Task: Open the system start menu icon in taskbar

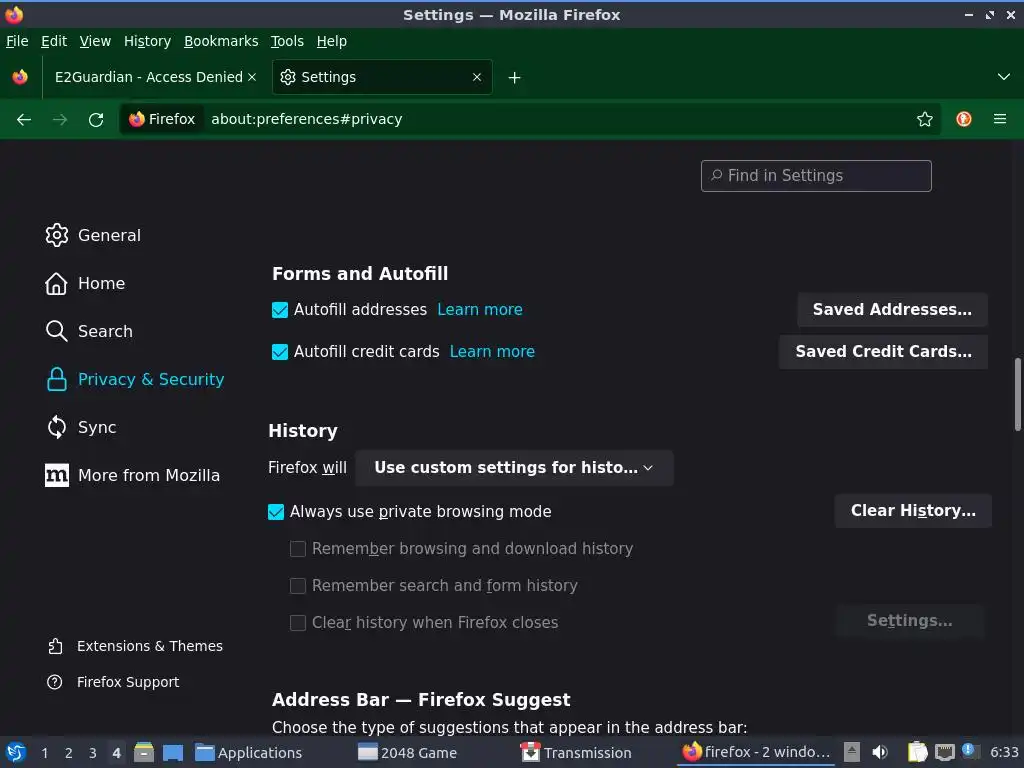Action: [x=16, y=752]
